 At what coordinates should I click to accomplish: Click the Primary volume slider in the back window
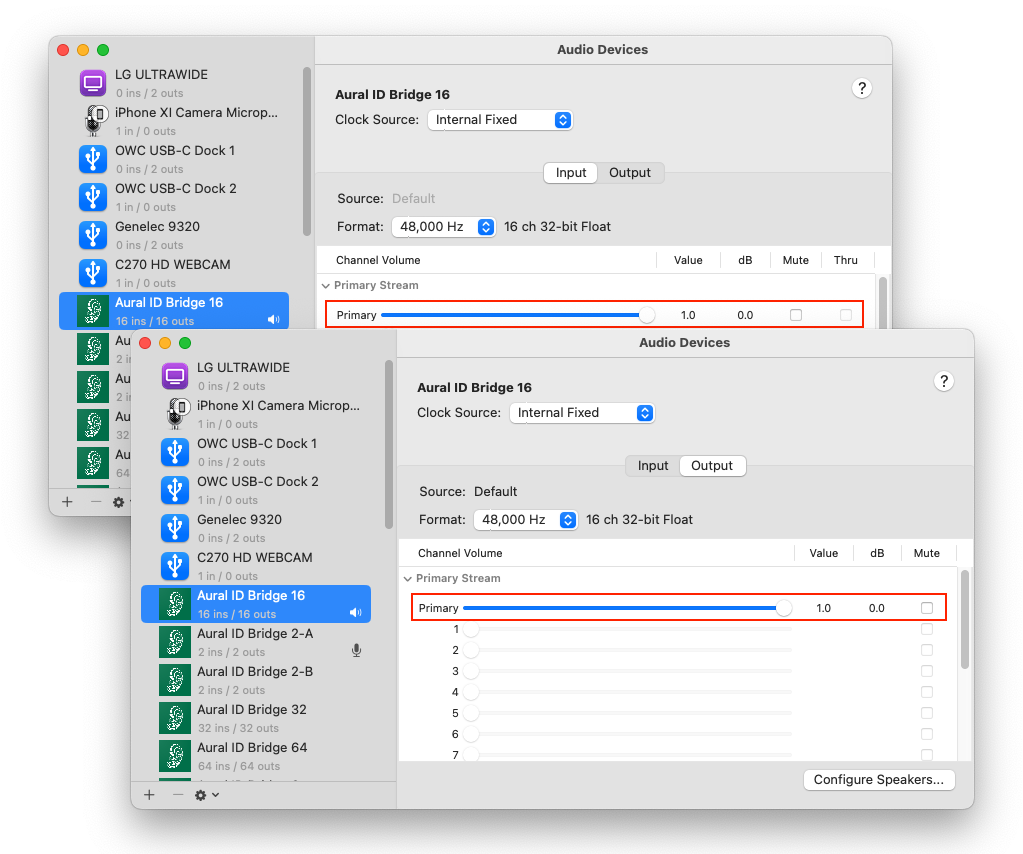(518, 315)
